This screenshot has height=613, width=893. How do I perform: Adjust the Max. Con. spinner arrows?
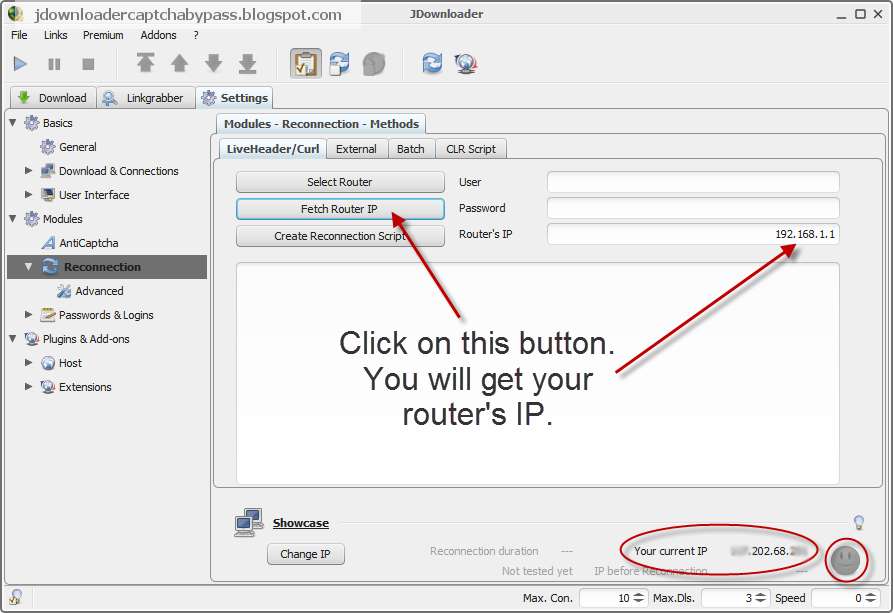(639, 598)
